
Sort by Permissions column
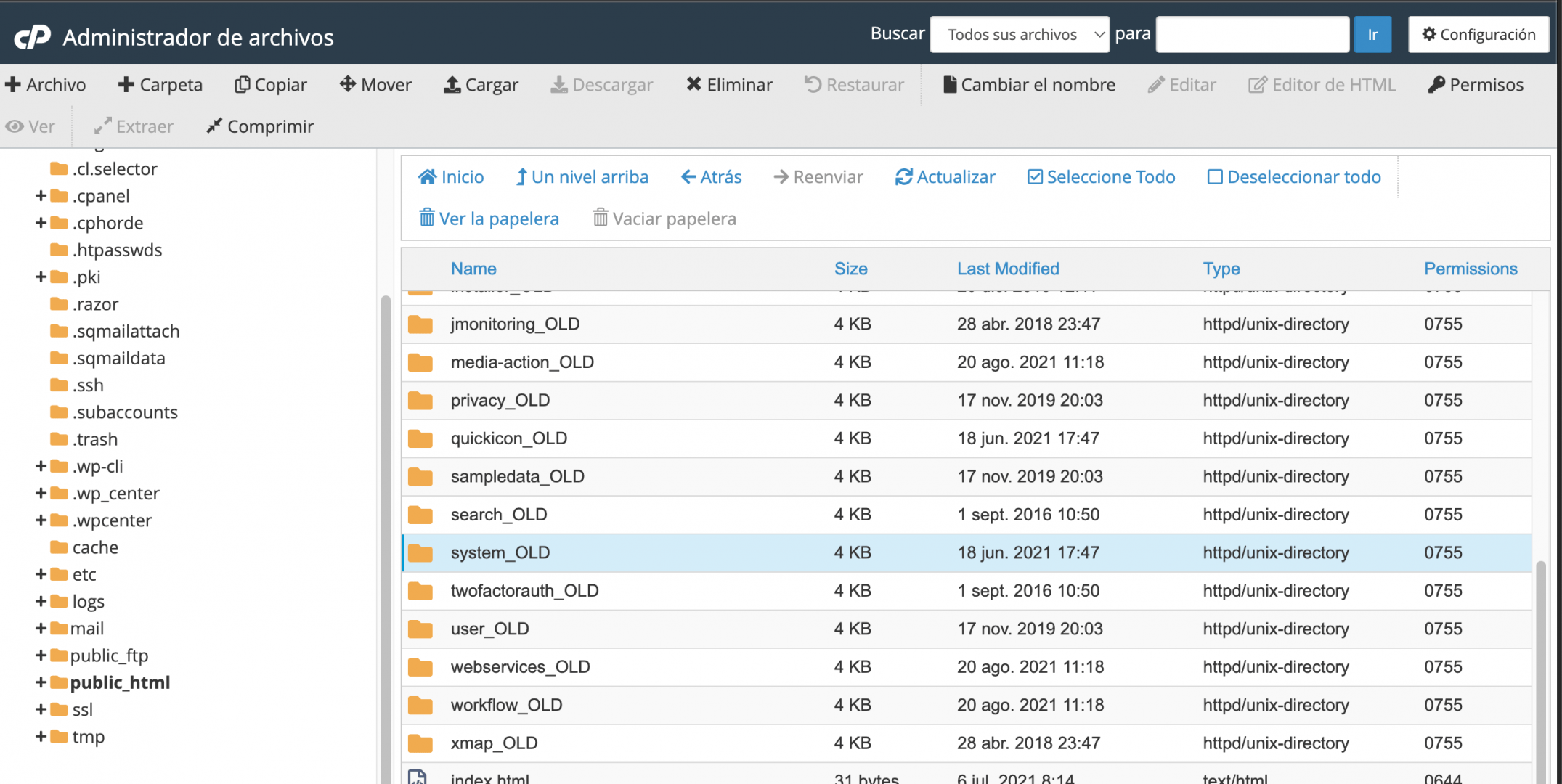click(1471, 269)
